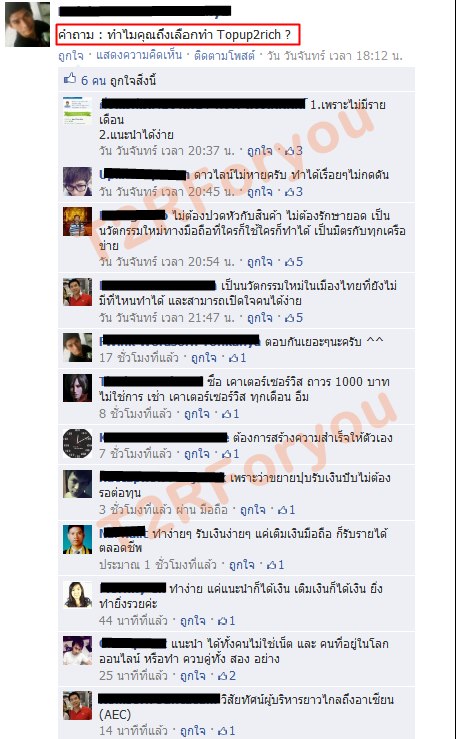This screenshot has width=458, height=739.
Task: Click the thumb icon on the '25 นาทีที่แล้ว' comment
Action: tap(221, 676)
